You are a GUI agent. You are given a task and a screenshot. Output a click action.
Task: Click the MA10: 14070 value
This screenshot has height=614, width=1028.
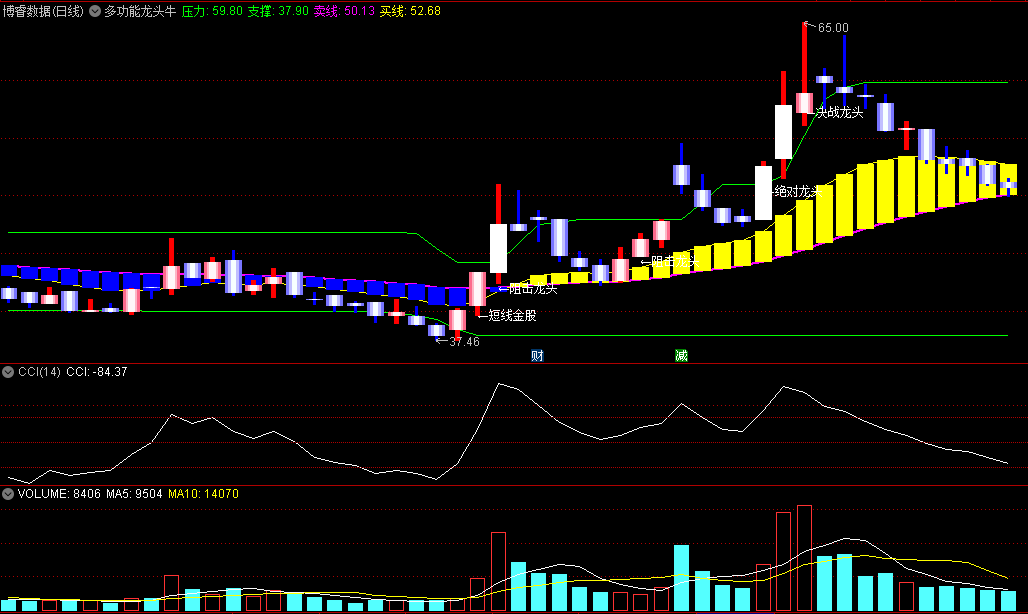(x=203, y=494)
